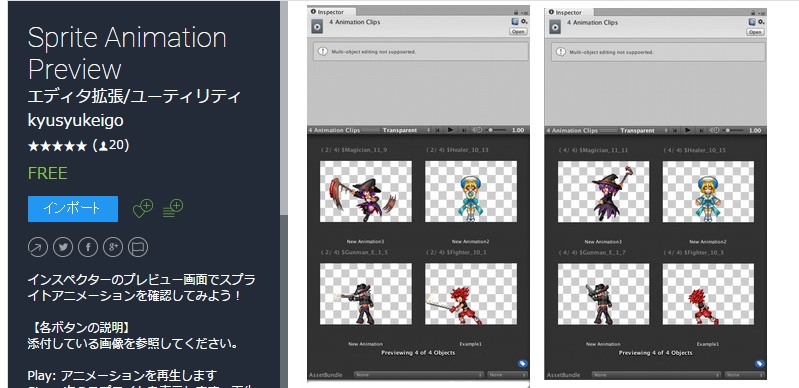Step to next frame in first screenshot
Image resolution: width=799 pixels, height=388 pixels.
[x=463, y=131]
